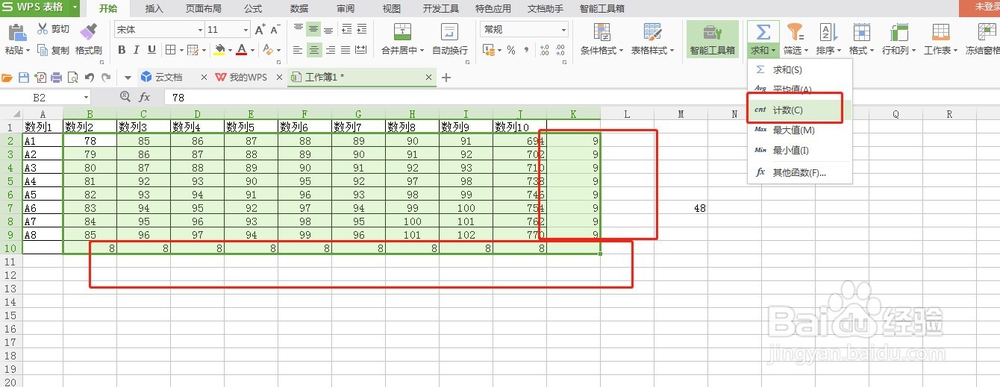Undo the last action
Image resolution: width=1000 pixels, height=387 pixels.
click(x=89, y=78)
